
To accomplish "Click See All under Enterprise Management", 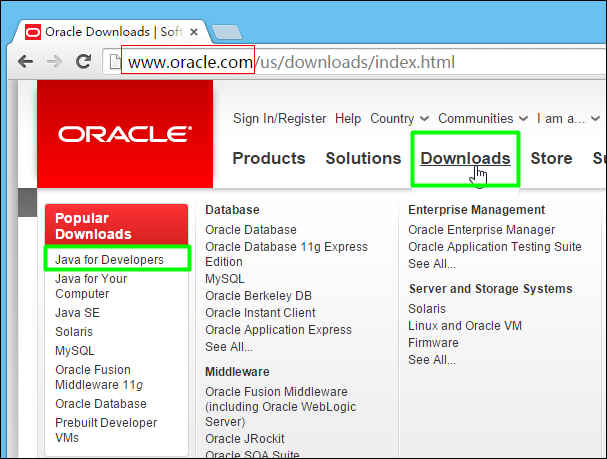I will pyautogui.click(x=432, y=264).
